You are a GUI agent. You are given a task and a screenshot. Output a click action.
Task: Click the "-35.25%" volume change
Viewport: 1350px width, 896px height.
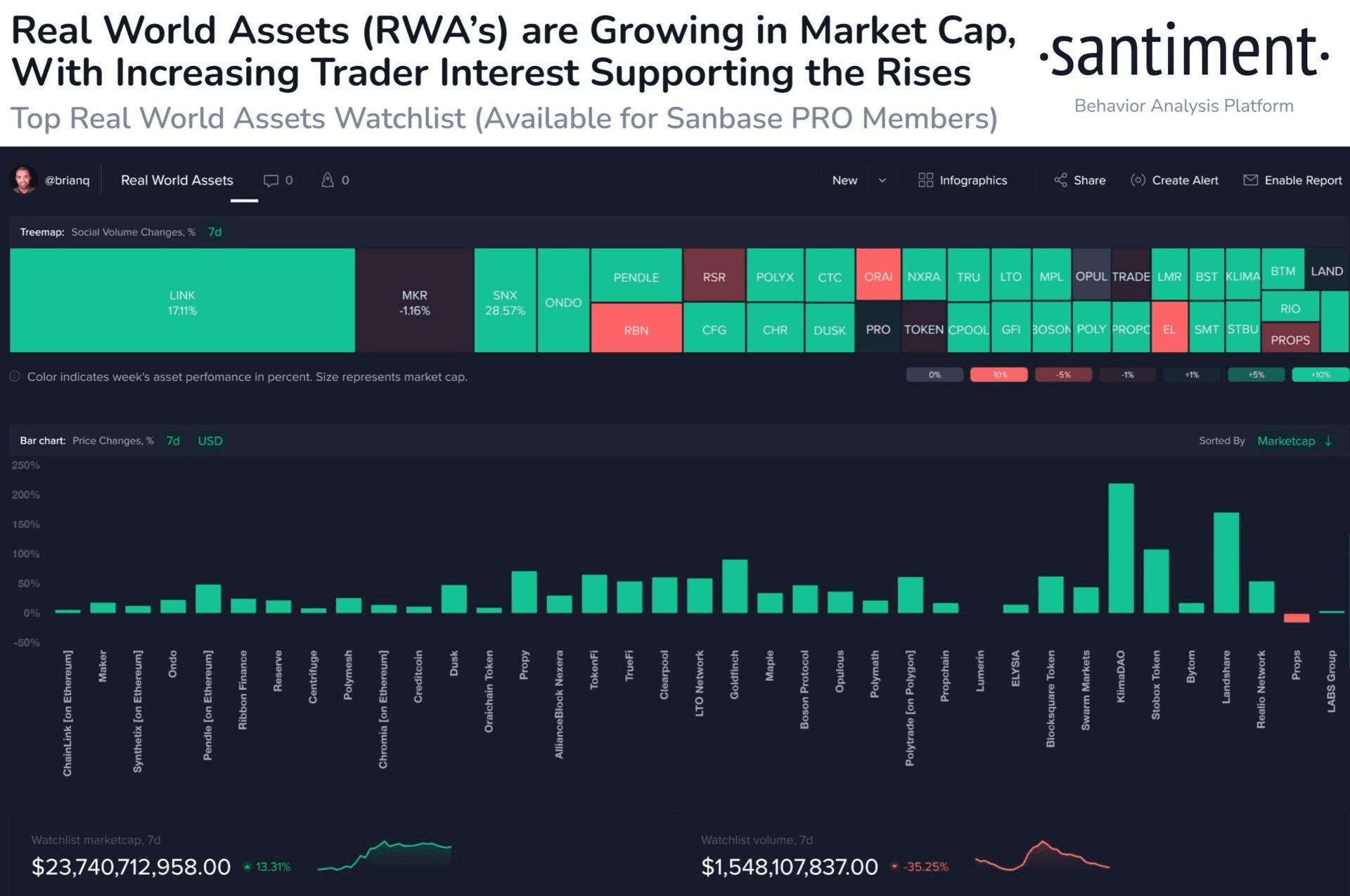point(926,867)
